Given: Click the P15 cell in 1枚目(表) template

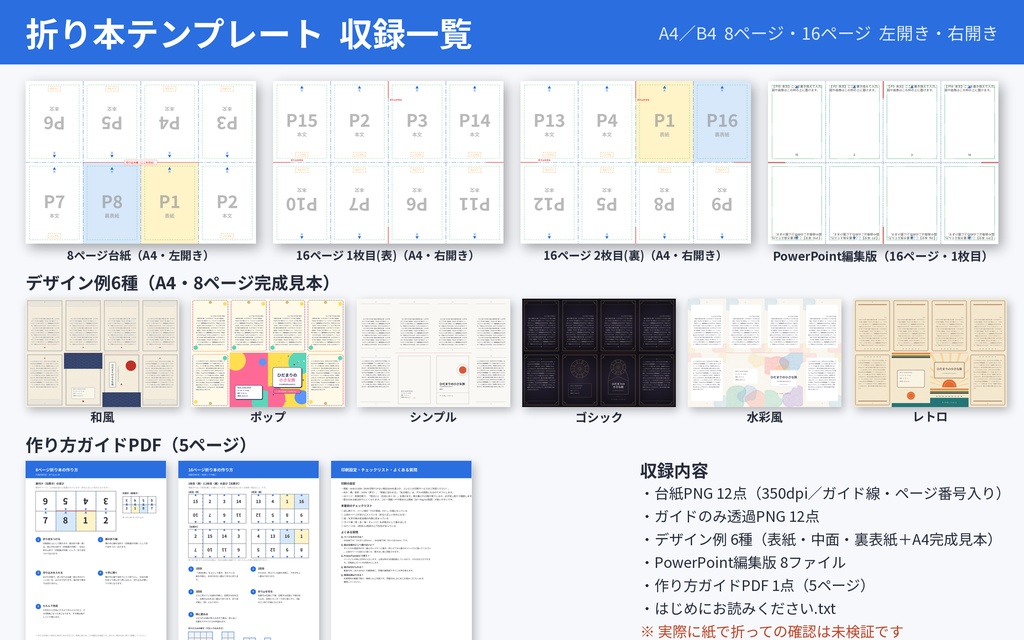Looking at the screenshot, I should click(302, 121).
